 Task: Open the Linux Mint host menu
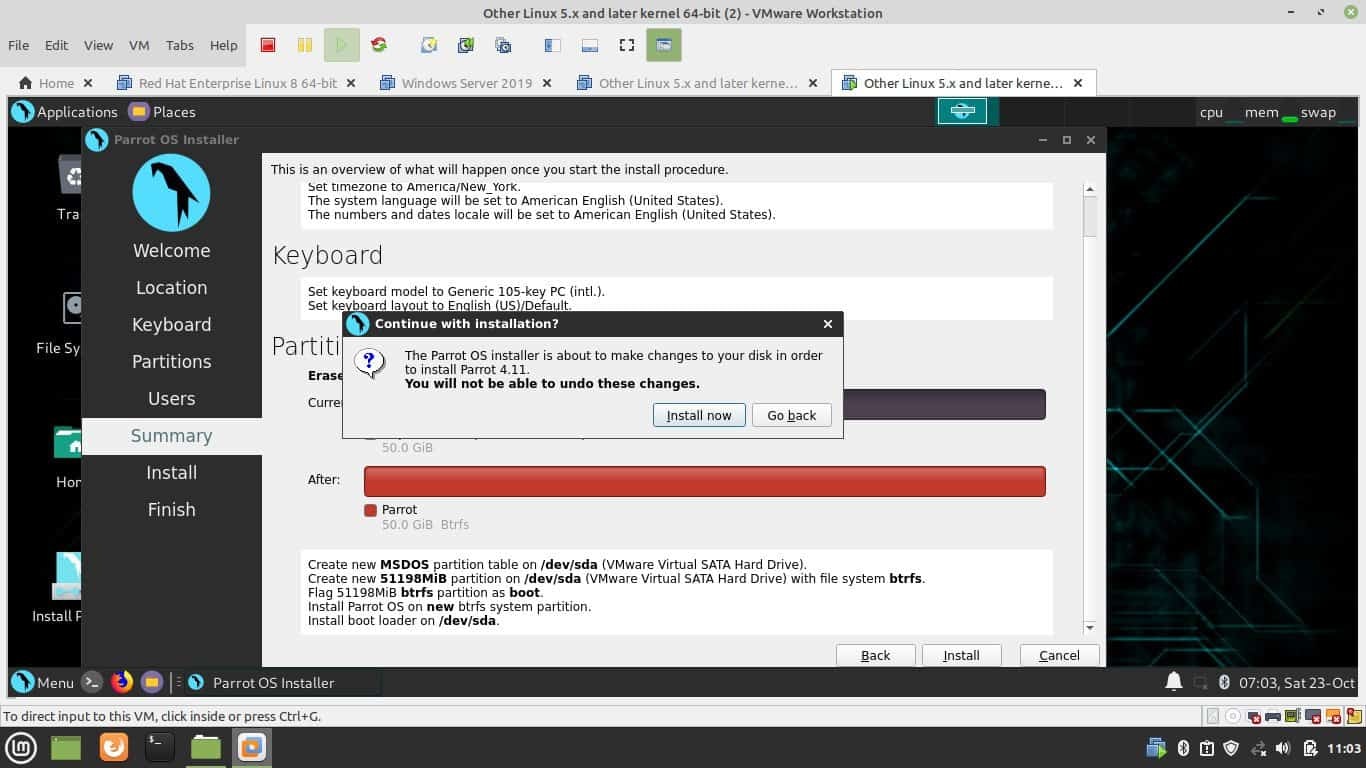tap(21, 747)
